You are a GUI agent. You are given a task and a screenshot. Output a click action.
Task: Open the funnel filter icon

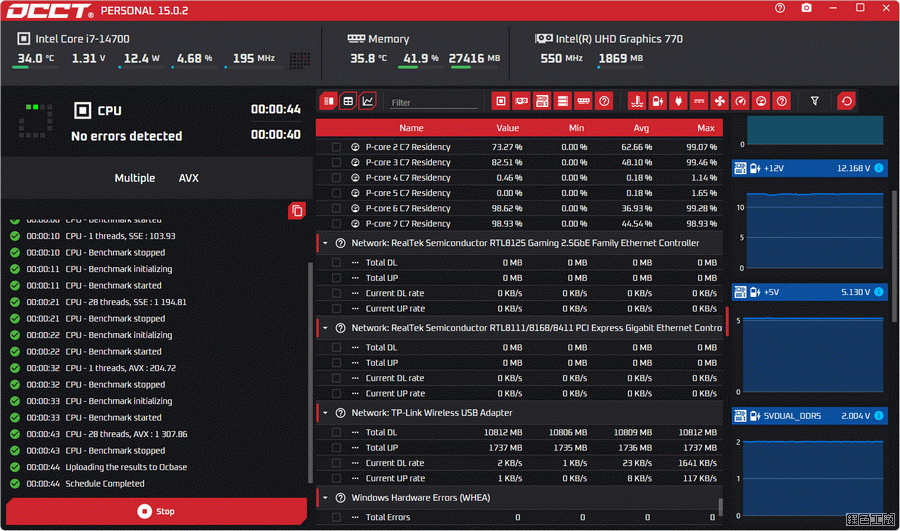coord(815,101)
